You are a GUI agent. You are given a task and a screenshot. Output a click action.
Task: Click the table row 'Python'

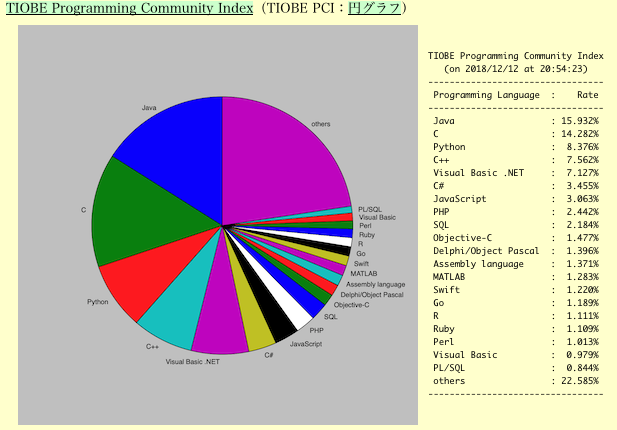[x=515, y=147]
